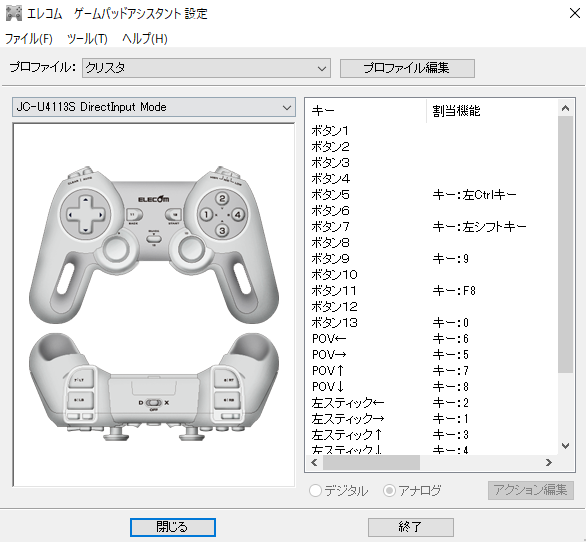Screen dimensions: 586x542
Task: Select the ボタン1 row
Action: click(x=432, y=131)
